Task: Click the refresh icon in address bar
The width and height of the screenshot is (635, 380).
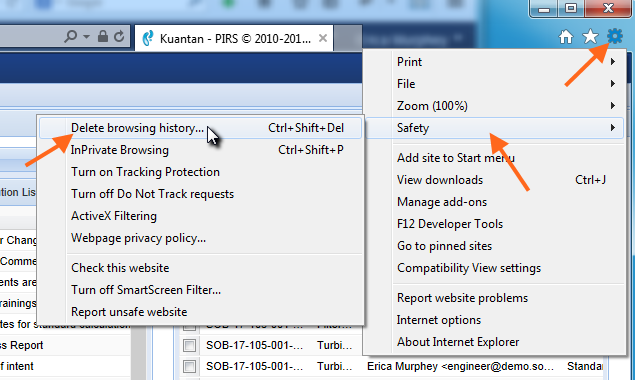Action: pos(119,36)
